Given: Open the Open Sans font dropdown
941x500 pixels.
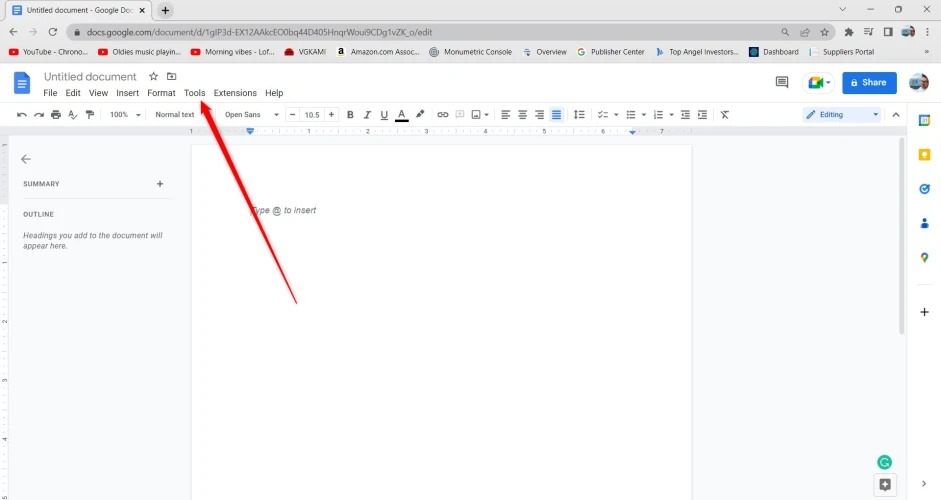Looking at the screenshot, I should [251, 115].
